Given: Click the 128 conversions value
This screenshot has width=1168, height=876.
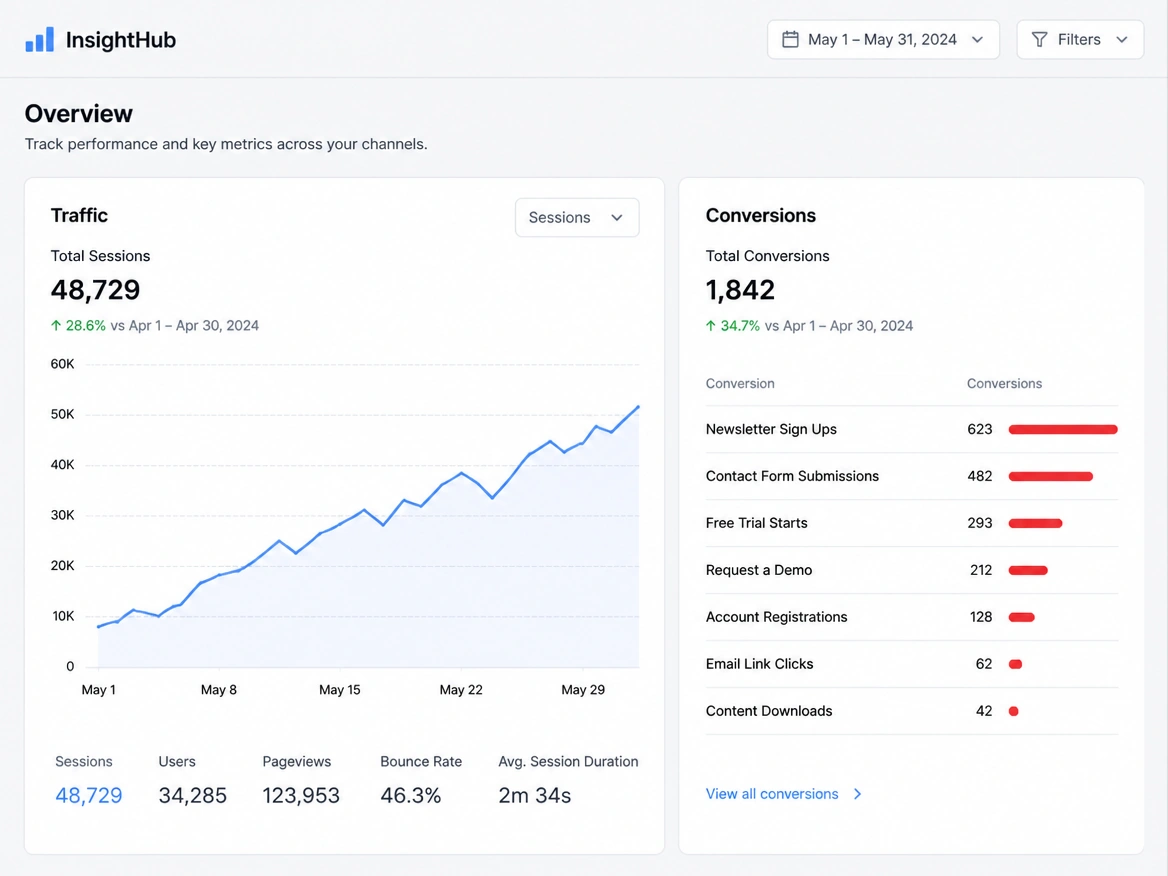Looking at the screenshot, I should (x=981, y=617).
